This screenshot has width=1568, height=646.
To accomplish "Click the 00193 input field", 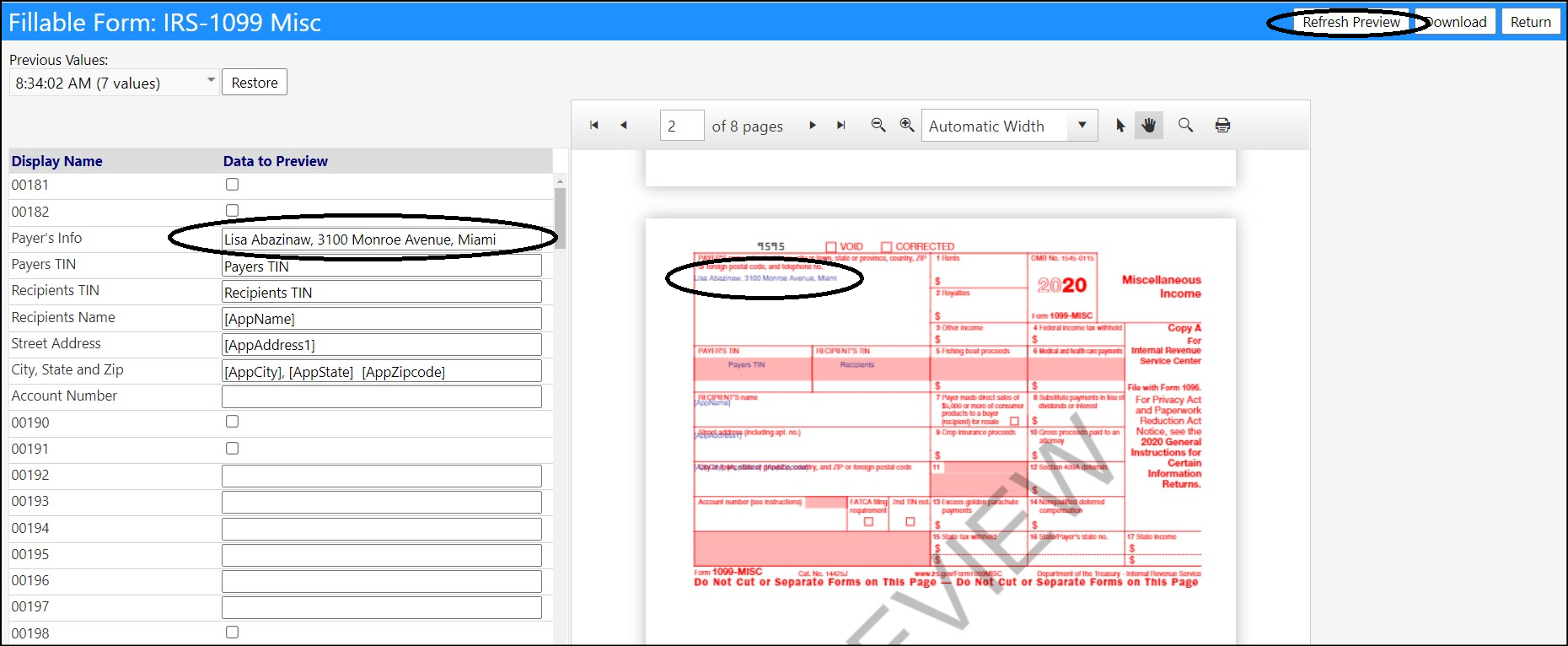I will 382,503.
